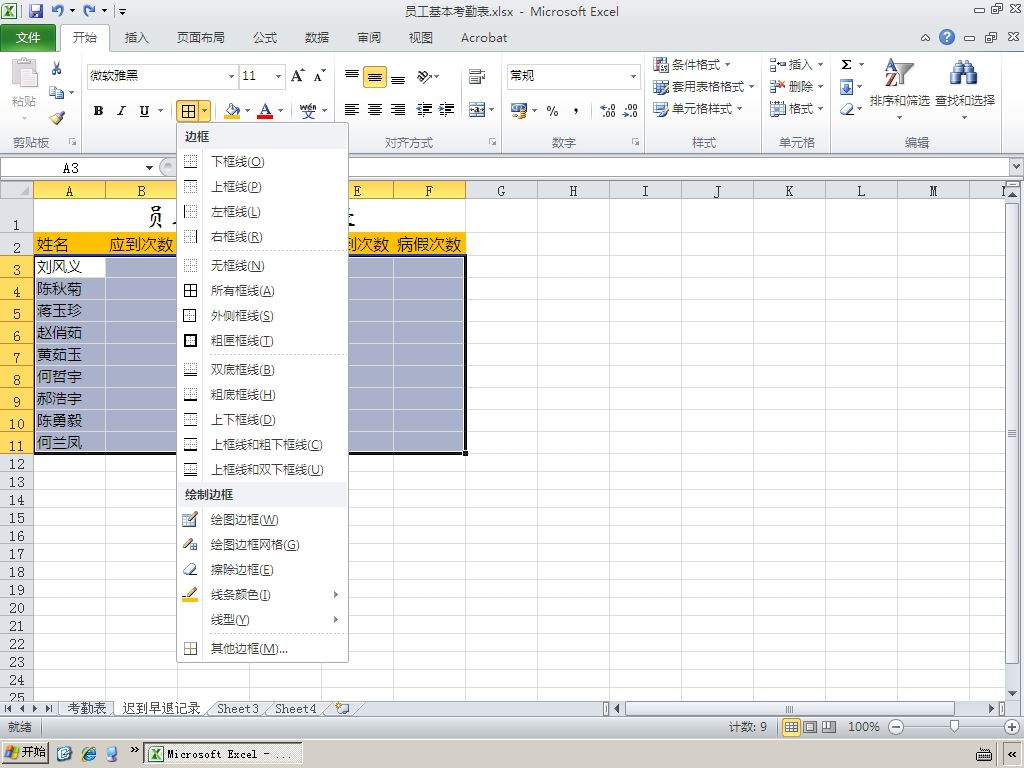Screen dimensions: 1024x768
Task: Click the Accounting Number Format icon
Action: (x=519, y=111)
